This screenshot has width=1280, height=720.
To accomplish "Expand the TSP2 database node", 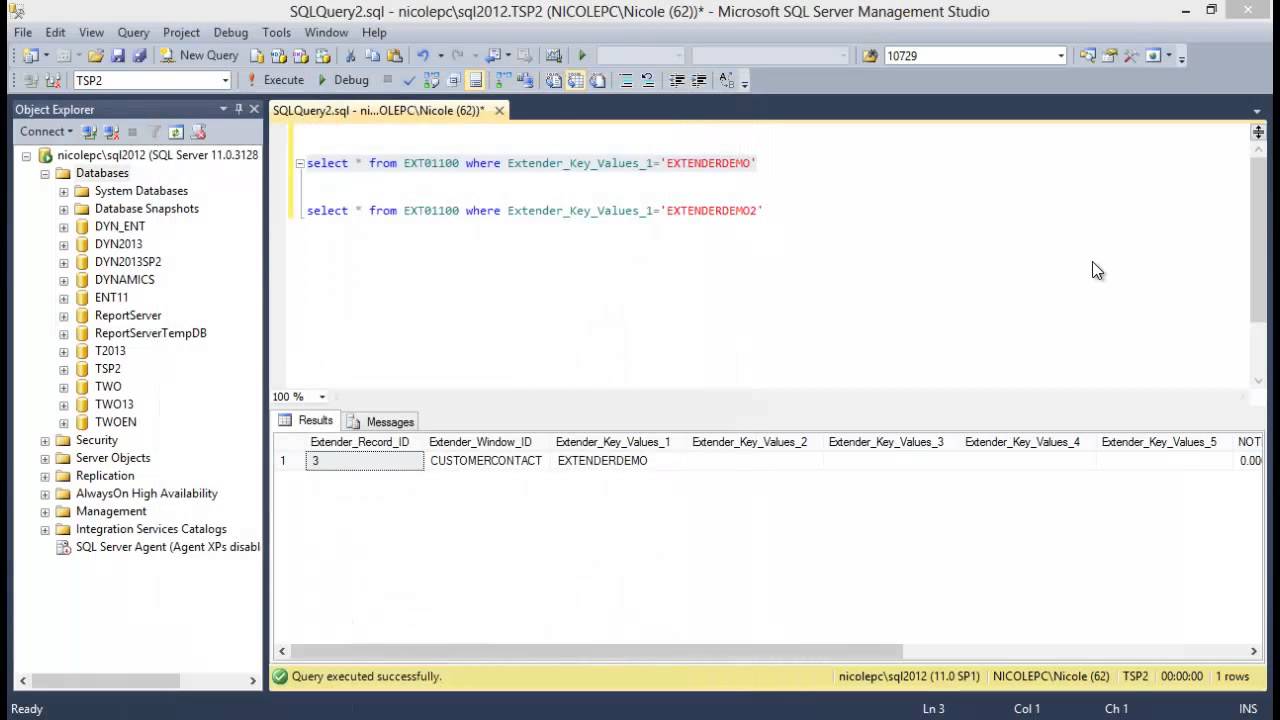I will [x=64, y=369].
